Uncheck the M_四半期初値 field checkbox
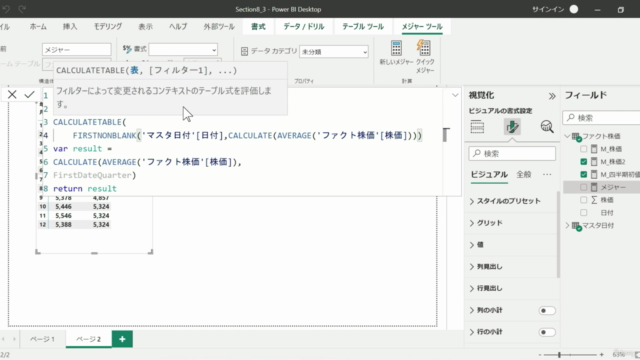 click(x=584, y=174)
